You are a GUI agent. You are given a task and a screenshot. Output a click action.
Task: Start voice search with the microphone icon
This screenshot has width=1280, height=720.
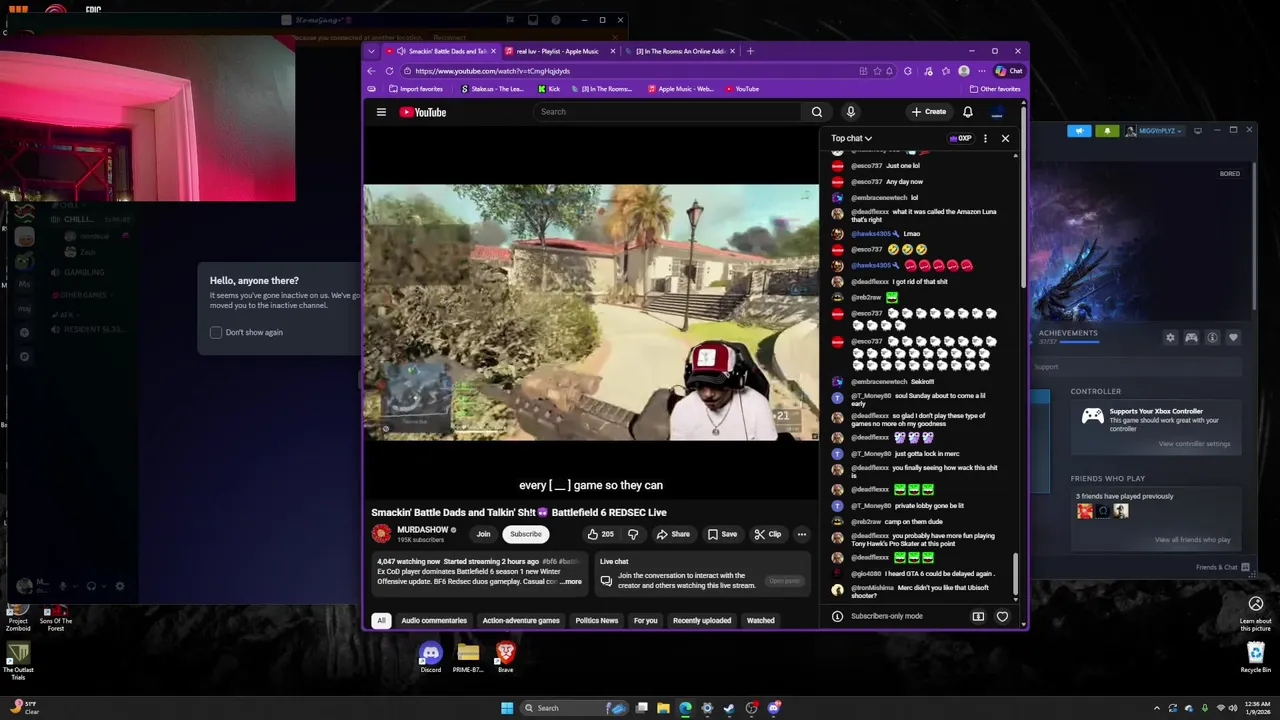850,112
